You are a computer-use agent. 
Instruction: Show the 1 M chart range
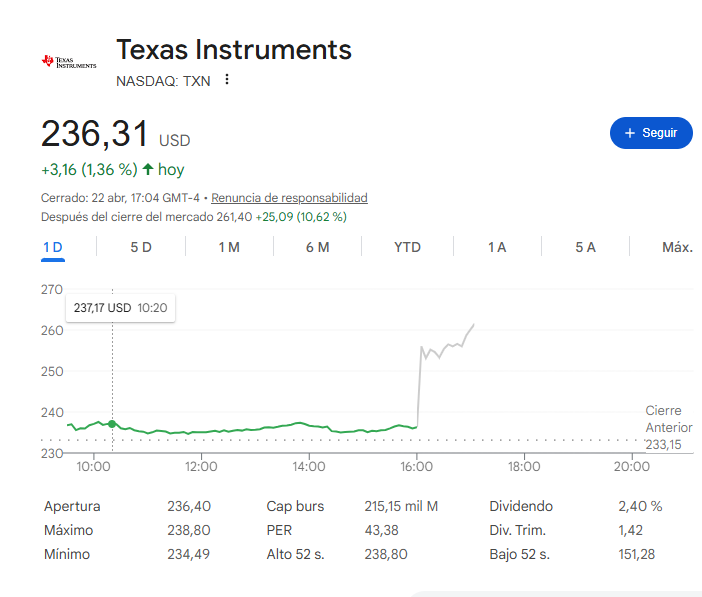[229, 247]
